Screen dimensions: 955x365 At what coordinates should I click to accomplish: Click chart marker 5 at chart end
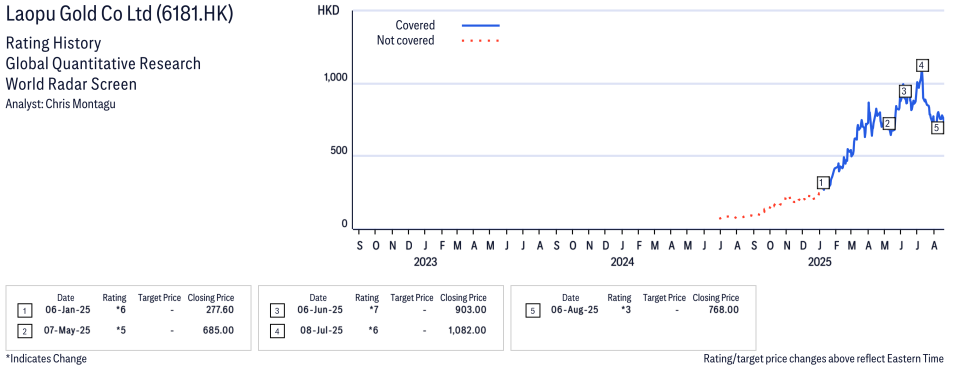(x=937, y=127)
